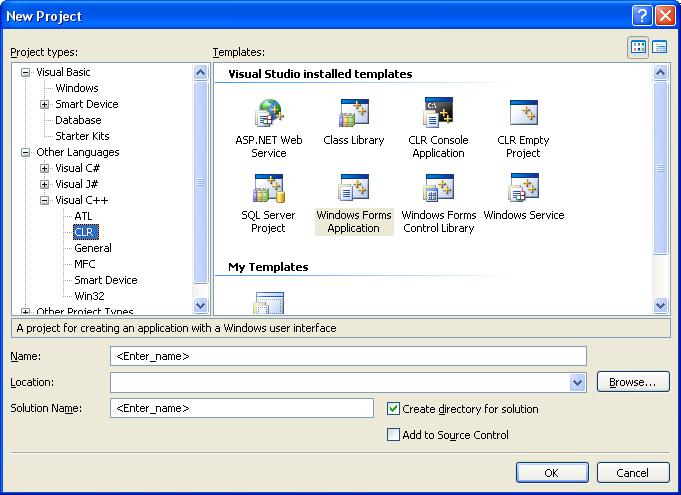This screenshot has height=495, width=681.
Task: Switch templates to large icons view
Action: pos(638,47)
